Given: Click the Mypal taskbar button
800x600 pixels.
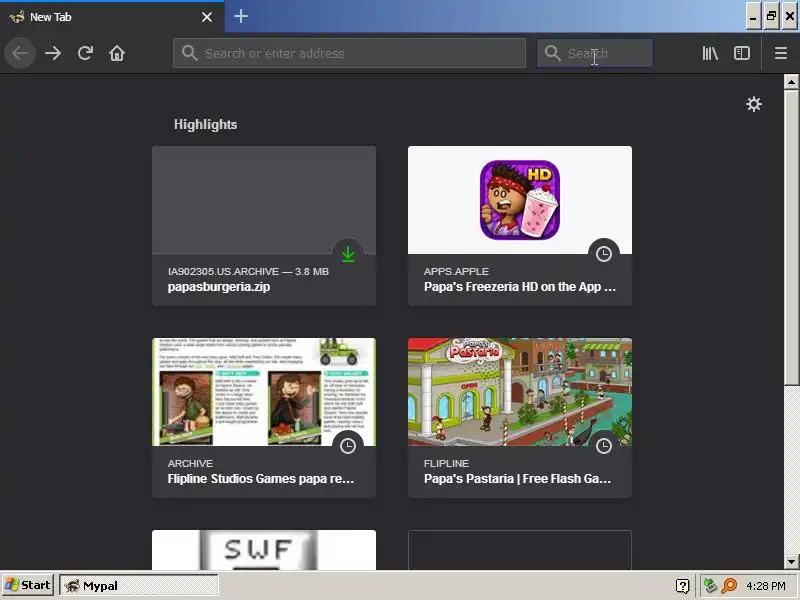Looking at the screenshot, I should click(x=139, y=585).
